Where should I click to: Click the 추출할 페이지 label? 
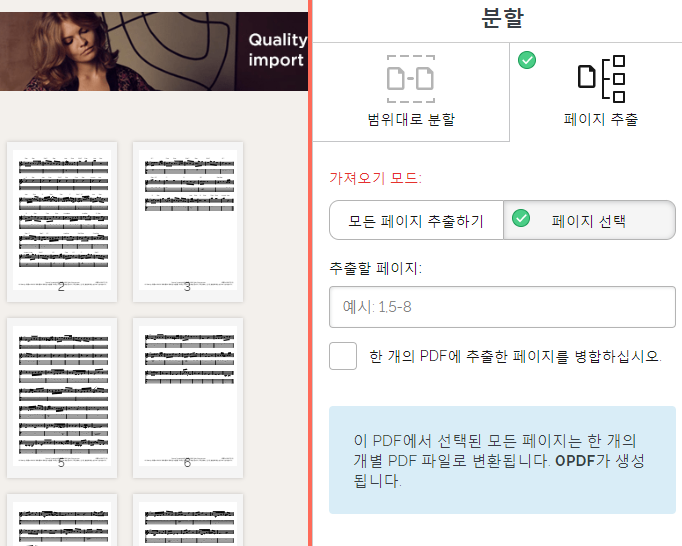pos(375,268)
